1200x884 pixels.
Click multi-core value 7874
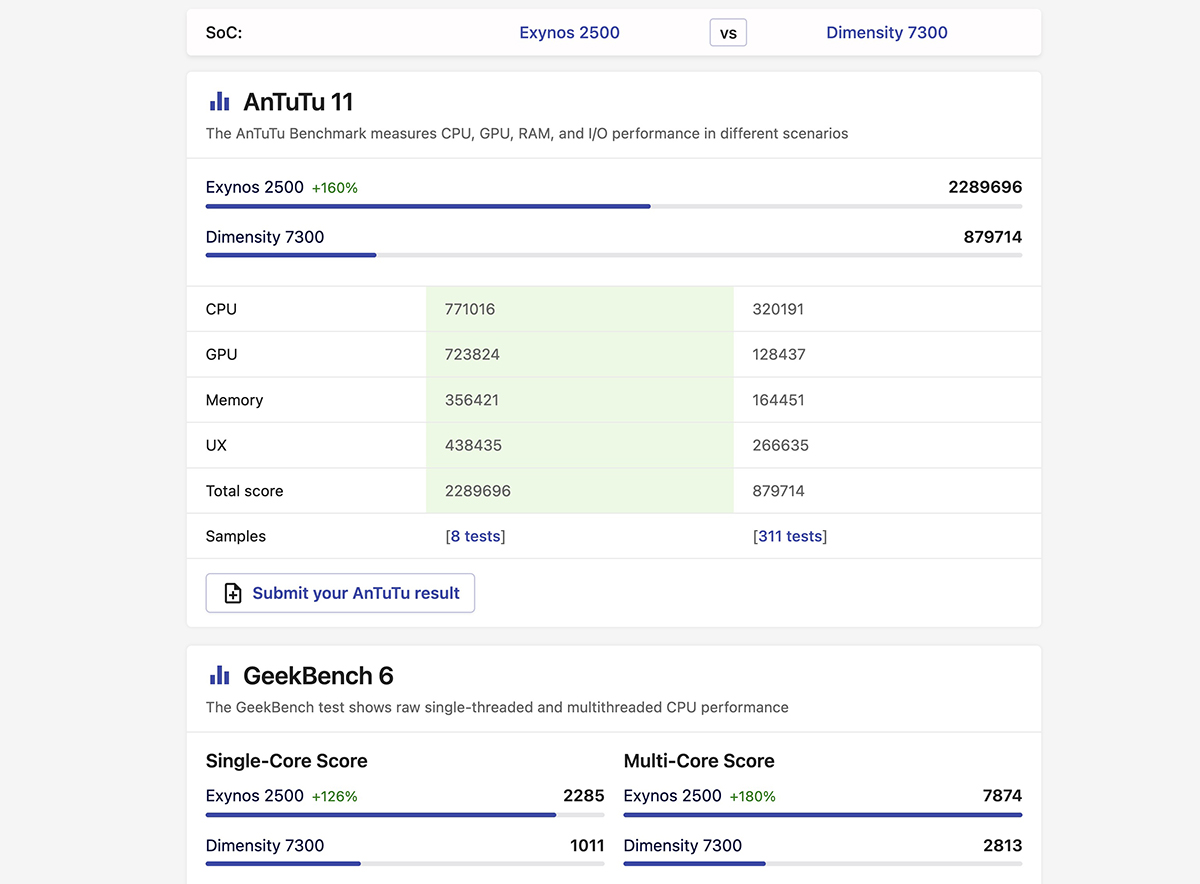click(1002, 796)
